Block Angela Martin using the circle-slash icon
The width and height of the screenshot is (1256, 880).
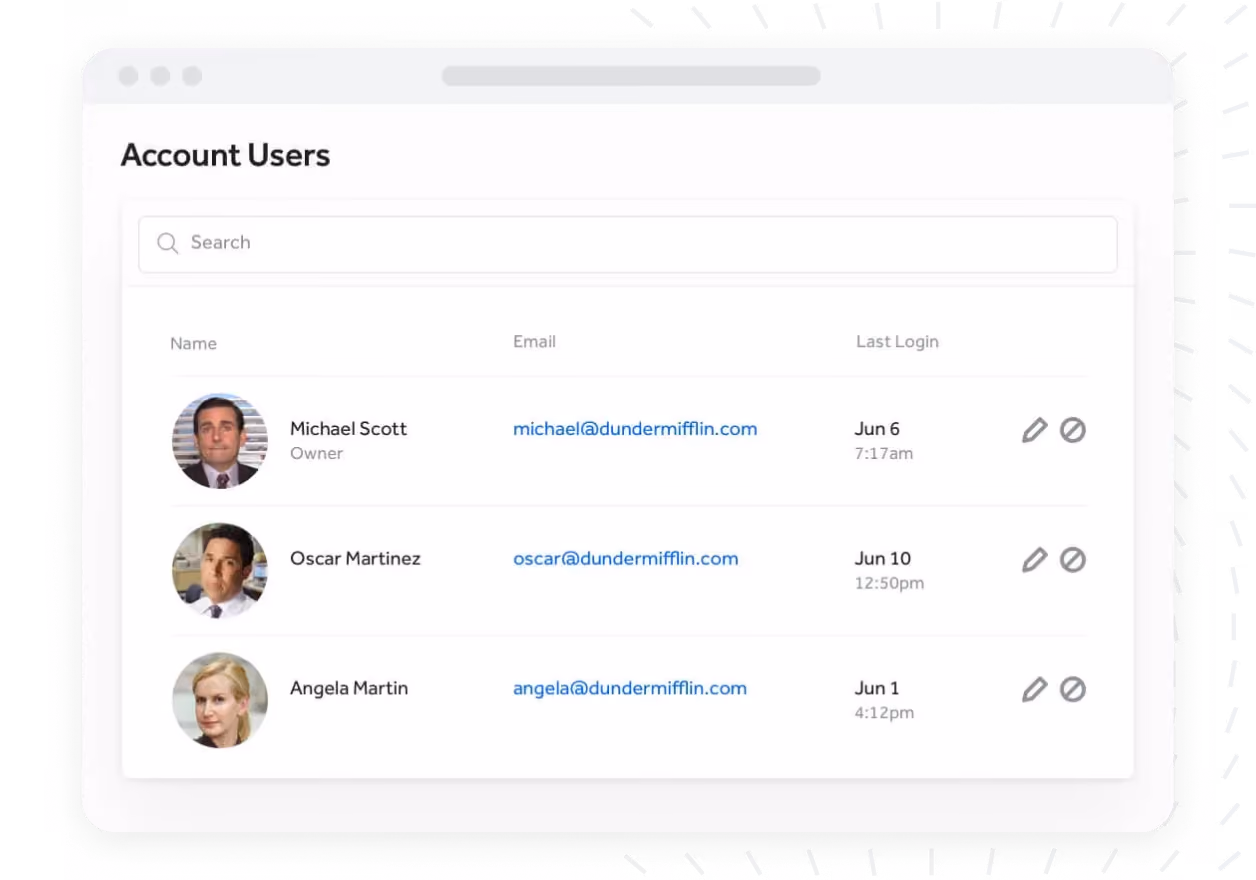tap(1073, 690)
